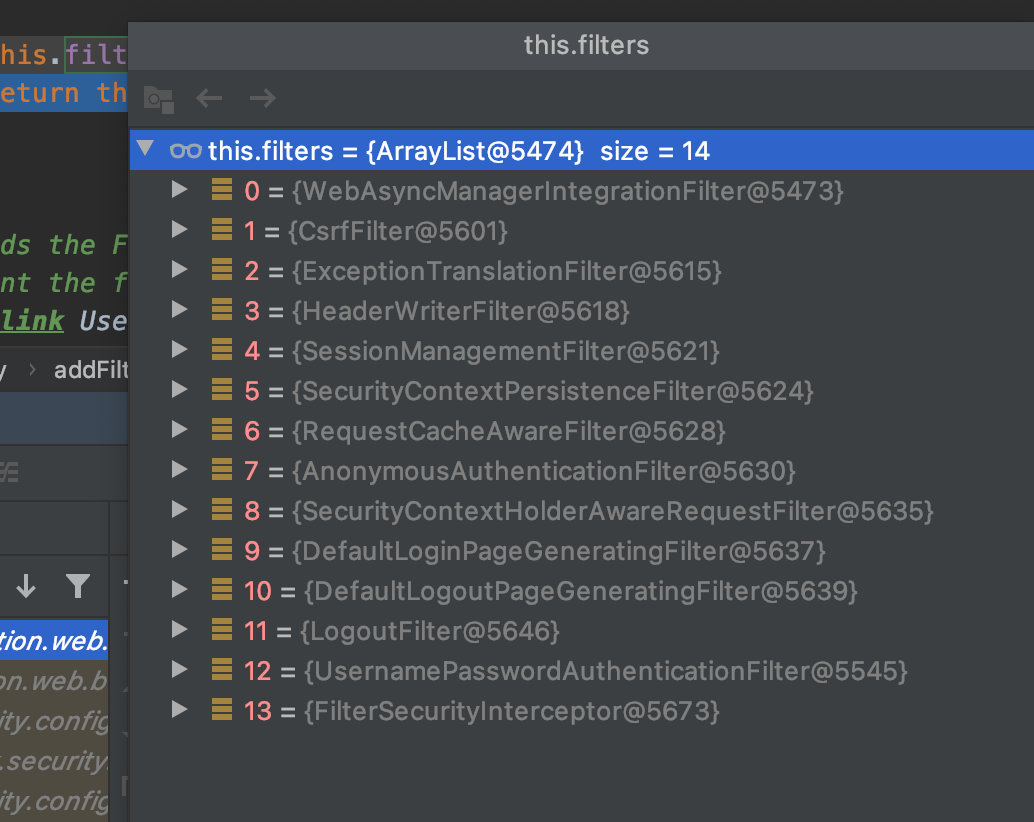
Task: Expand element 13 FilterSecurityInterceptor
Action: tap(179, 709)
